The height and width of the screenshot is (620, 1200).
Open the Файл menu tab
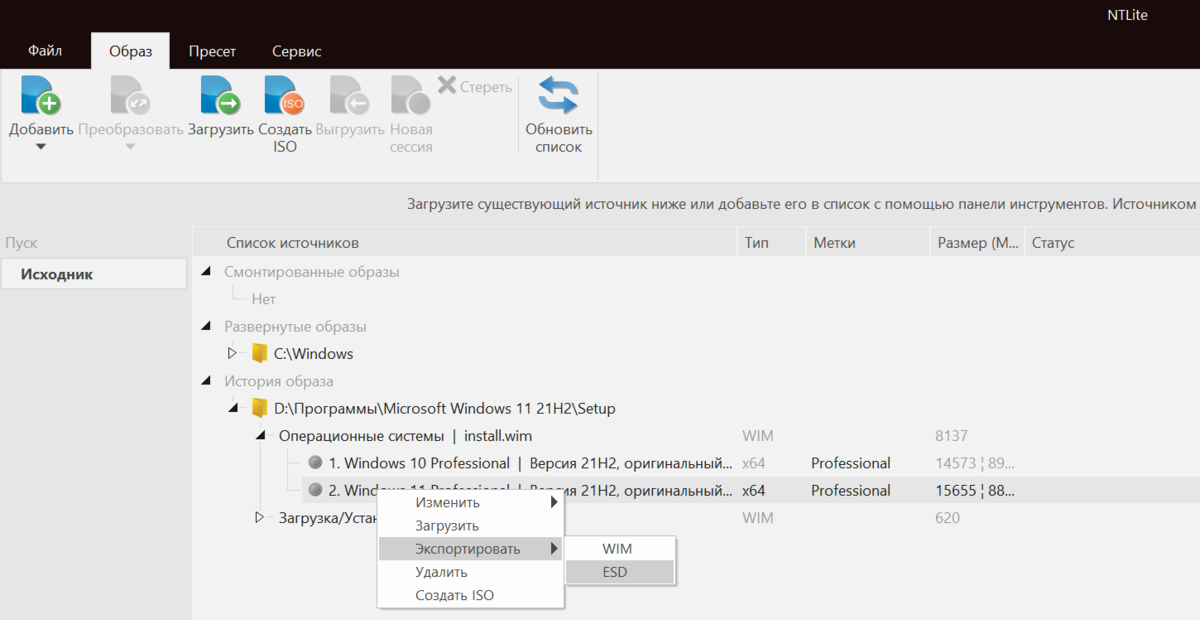pyautogui.click(x=45, y=50)
